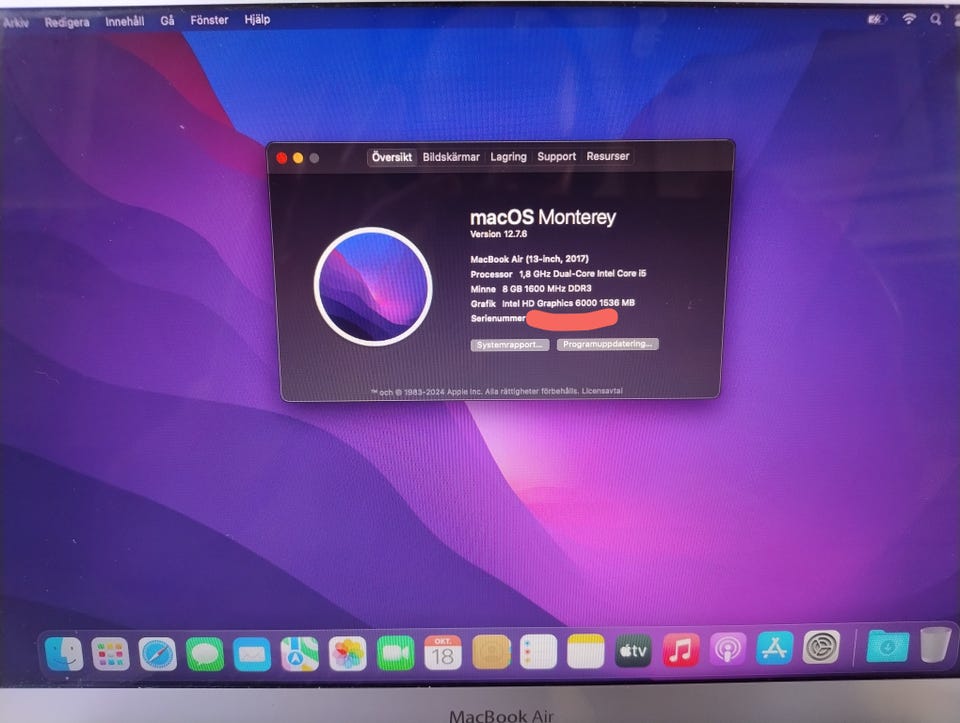Launch Launchpad from the Dock

coord(110,654)
